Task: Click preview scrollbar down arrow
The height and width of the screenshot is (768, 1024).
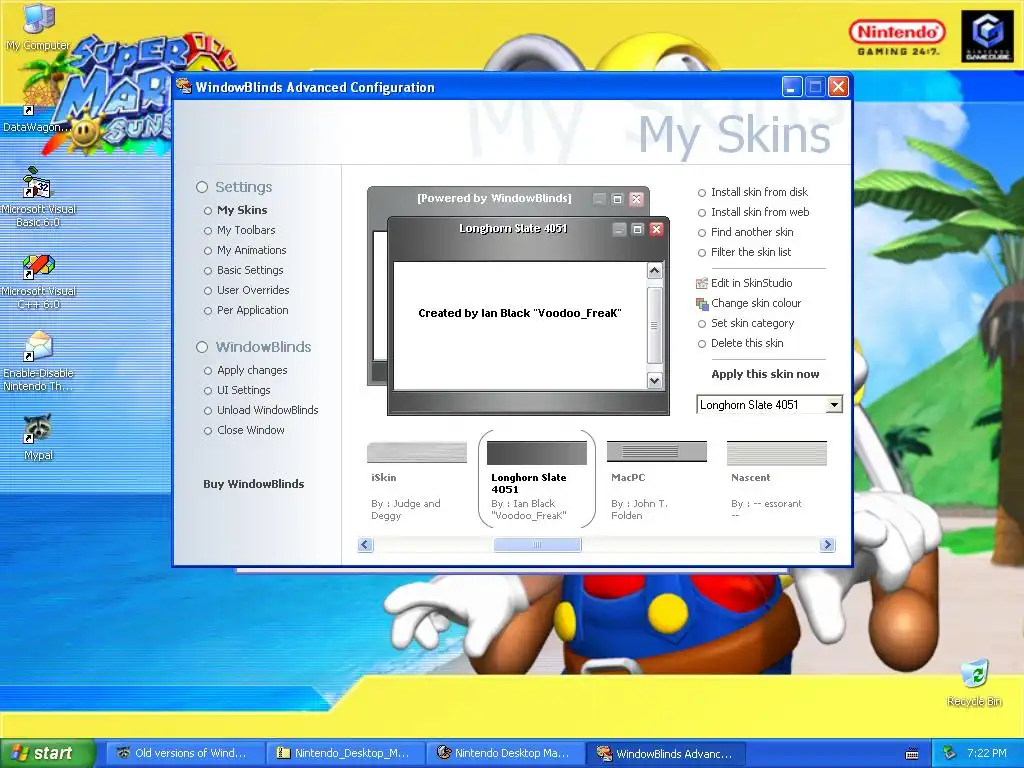Action: [654, 380]
